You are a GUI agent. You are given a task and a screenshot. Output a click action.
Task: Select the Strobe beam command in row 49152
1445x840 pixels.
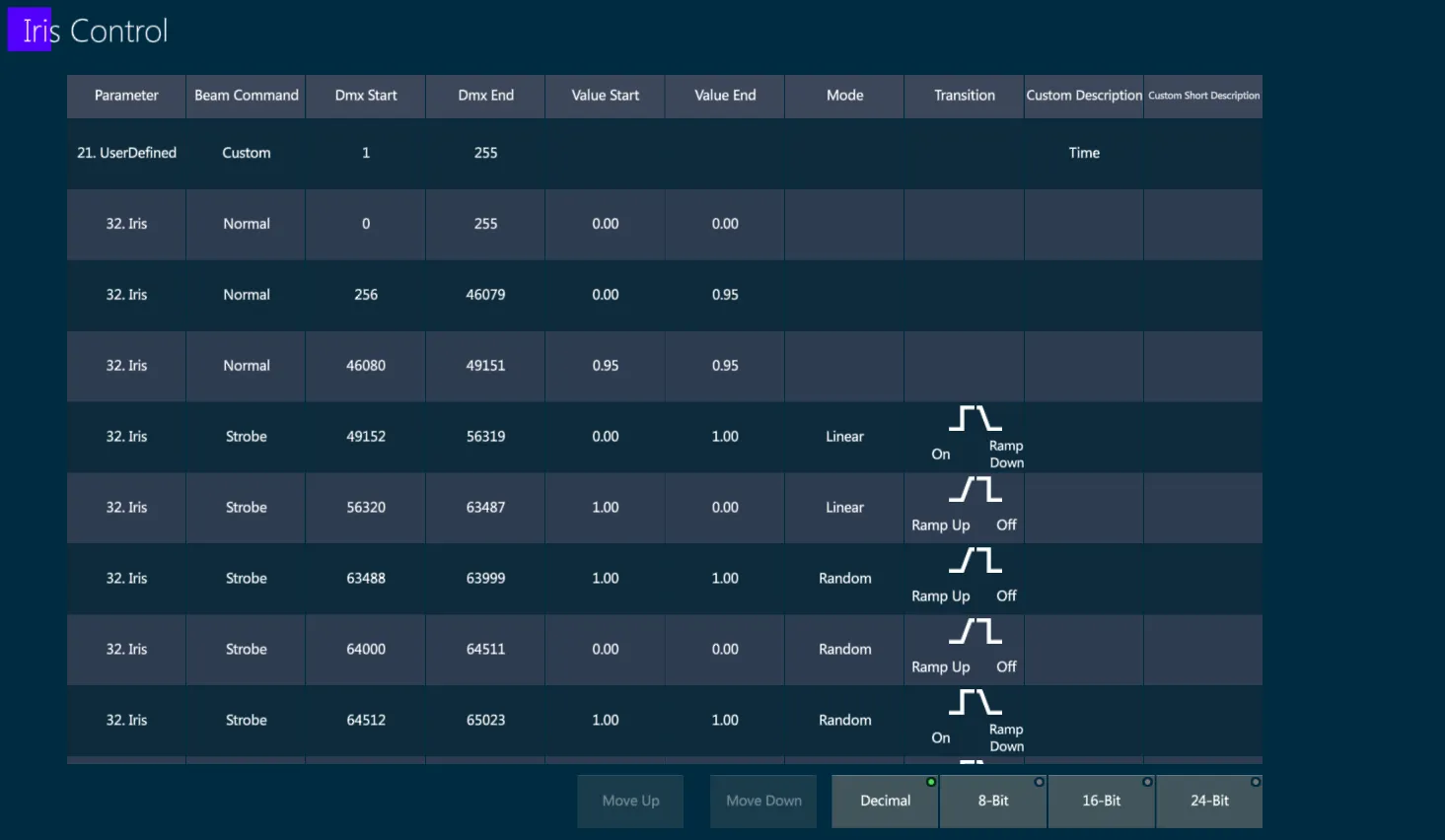[x=246, y=437]
